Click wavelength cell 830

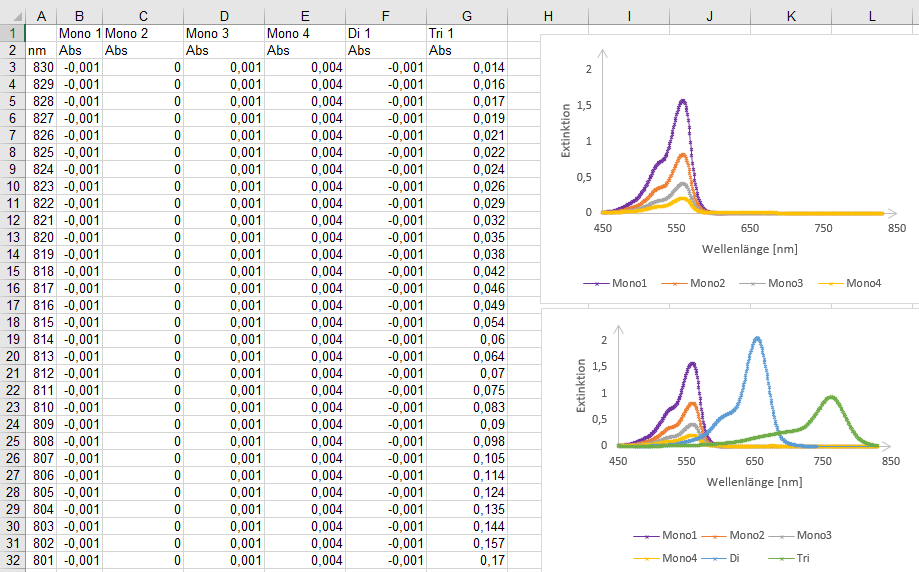tap(40, 68)
